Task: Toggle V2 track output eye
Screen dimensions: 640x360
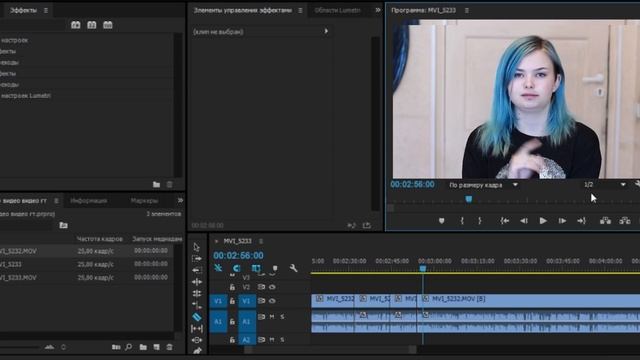Action: pos(272,287)
